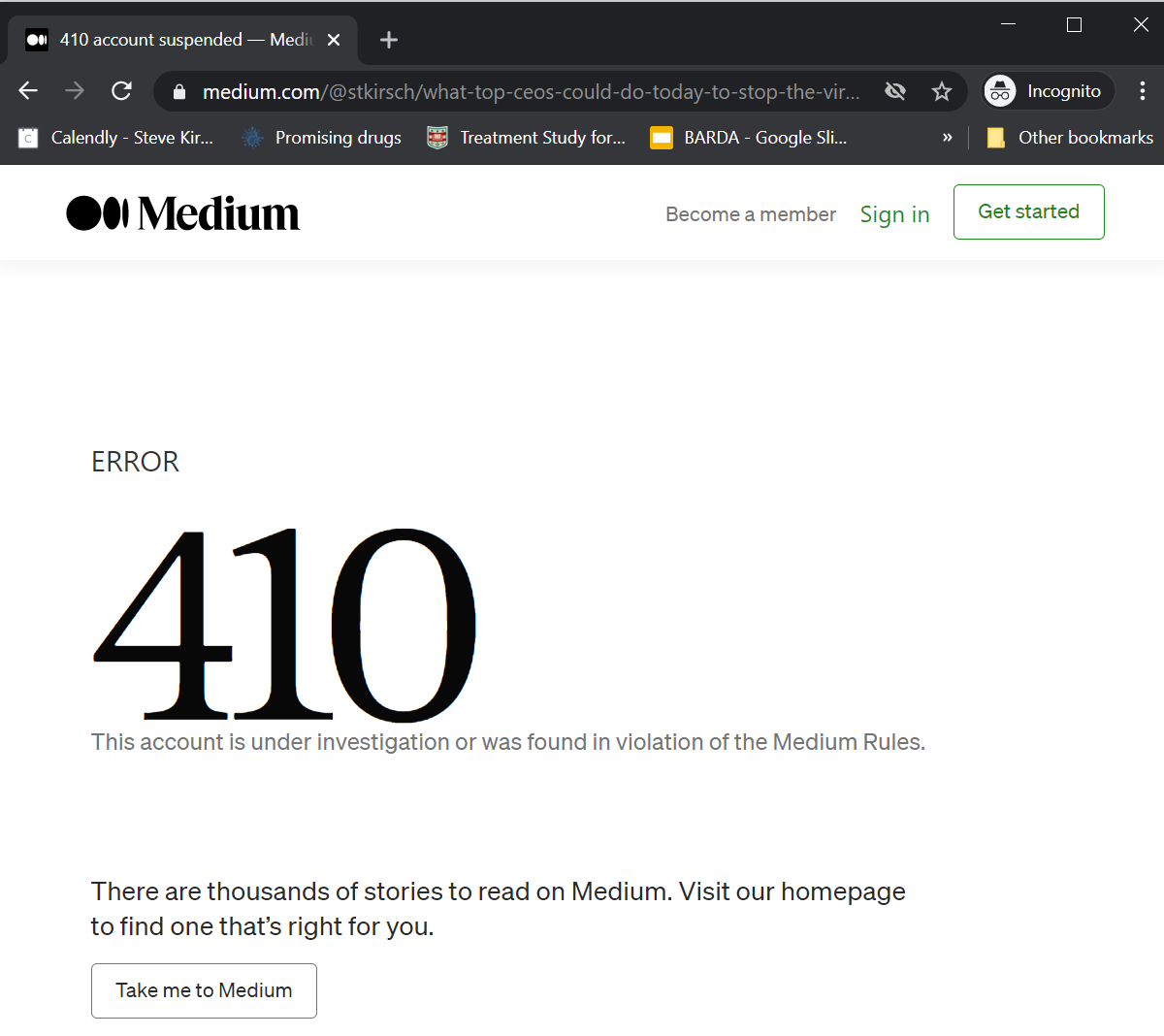The width and height of the screenshot is (1164, 1036).
Task: Expand hidden bookmarks chevron
Action: 948,138
